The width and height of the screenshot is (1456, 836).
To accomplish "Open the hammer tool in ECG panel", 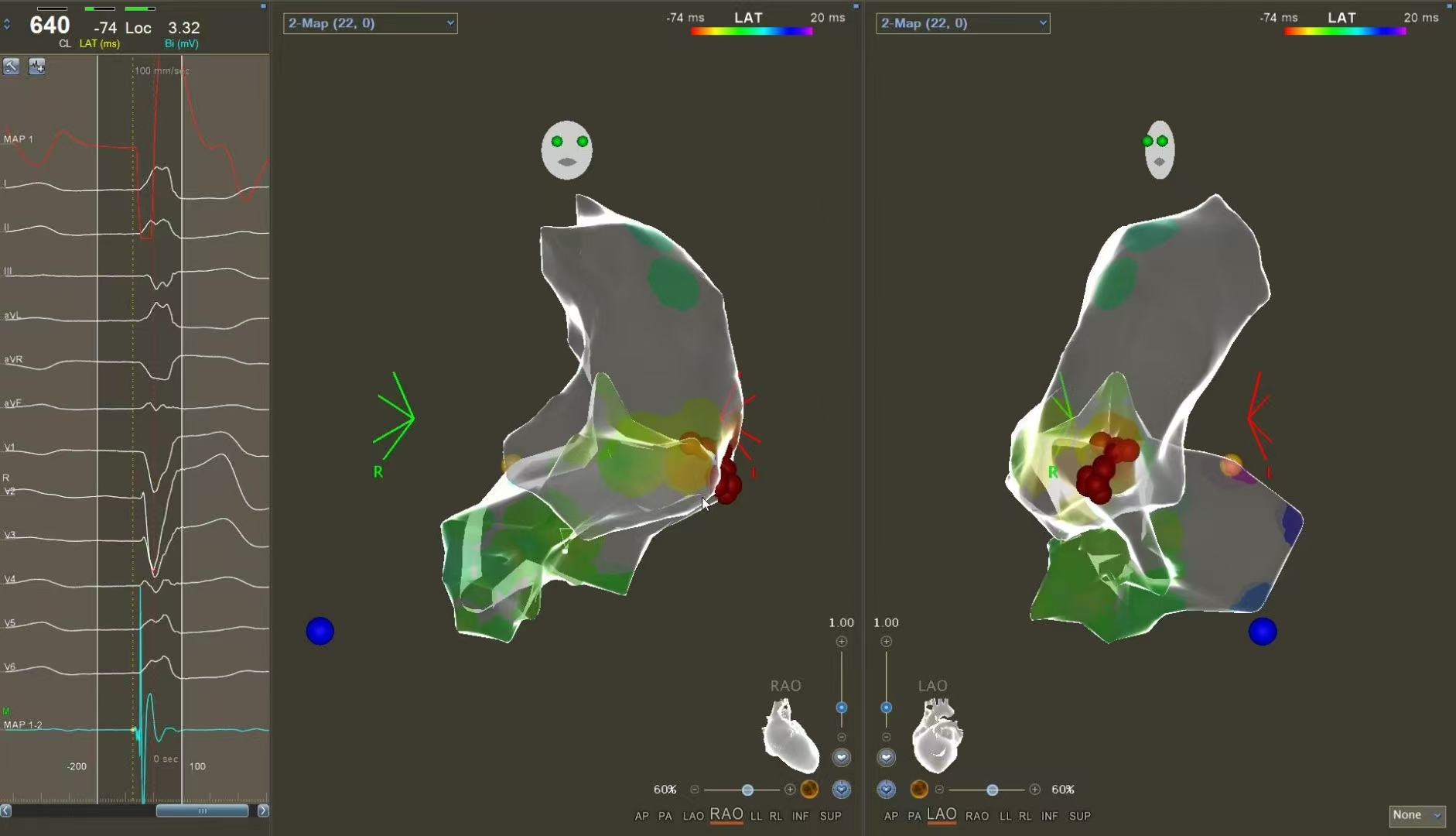I will (x=12, y=67).
